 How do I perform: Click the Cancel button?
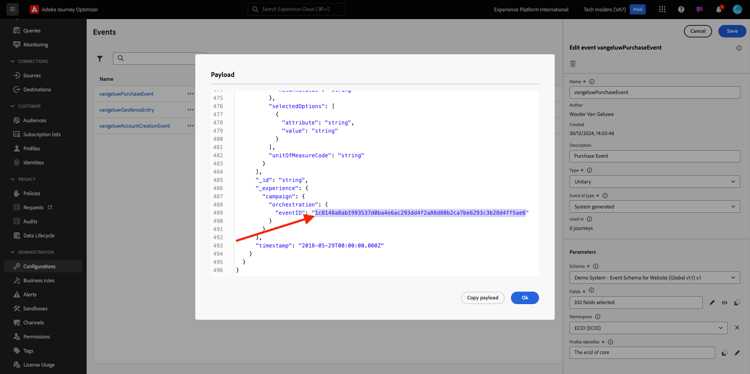[x=698, y=31]
